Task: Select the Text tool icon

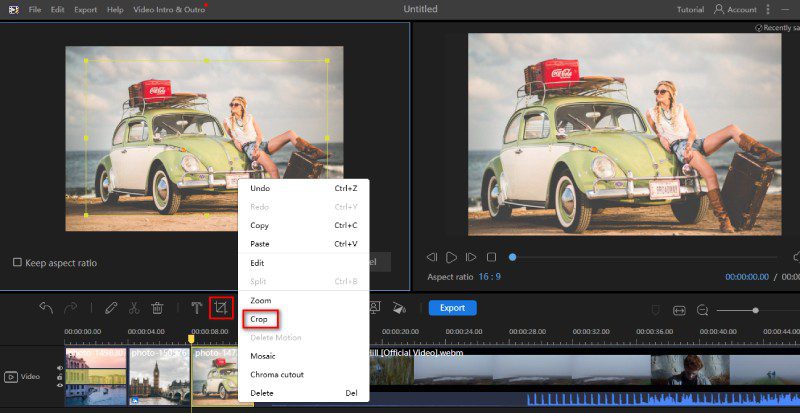Action: coord(196,308)
